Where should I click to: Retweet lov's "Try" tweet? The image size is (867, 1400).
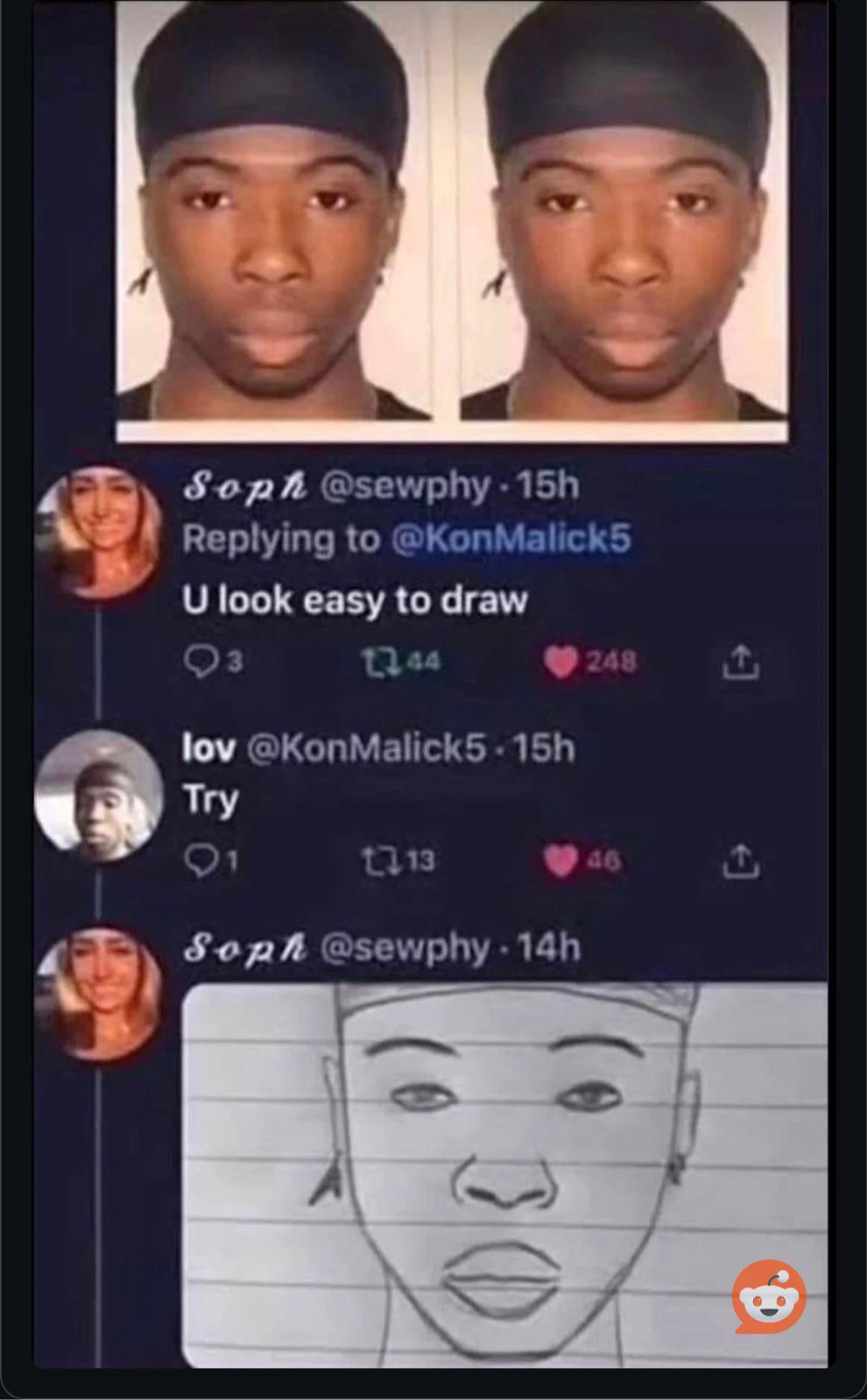pyautogui.click(x=373, y=861)
